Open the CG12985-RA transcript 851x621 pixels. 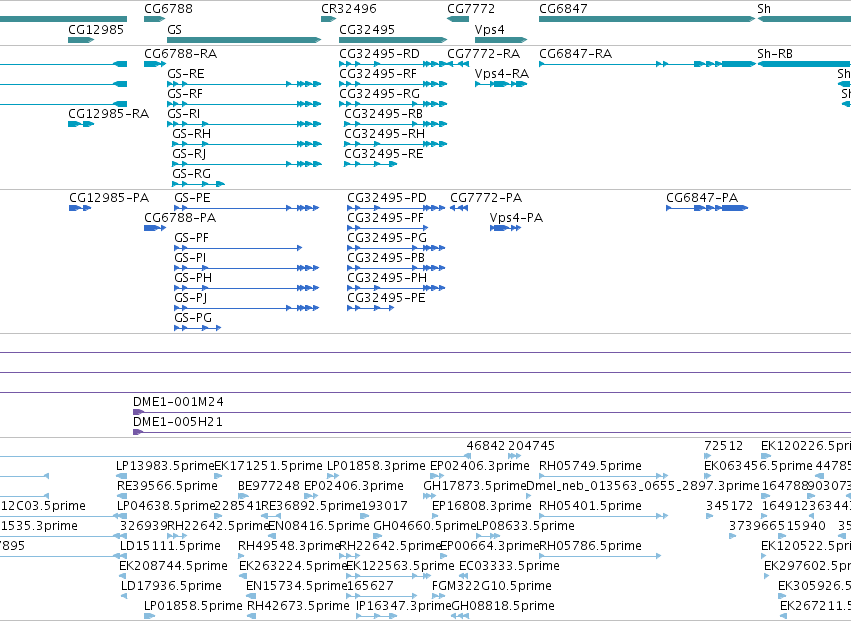click(81, 124)
